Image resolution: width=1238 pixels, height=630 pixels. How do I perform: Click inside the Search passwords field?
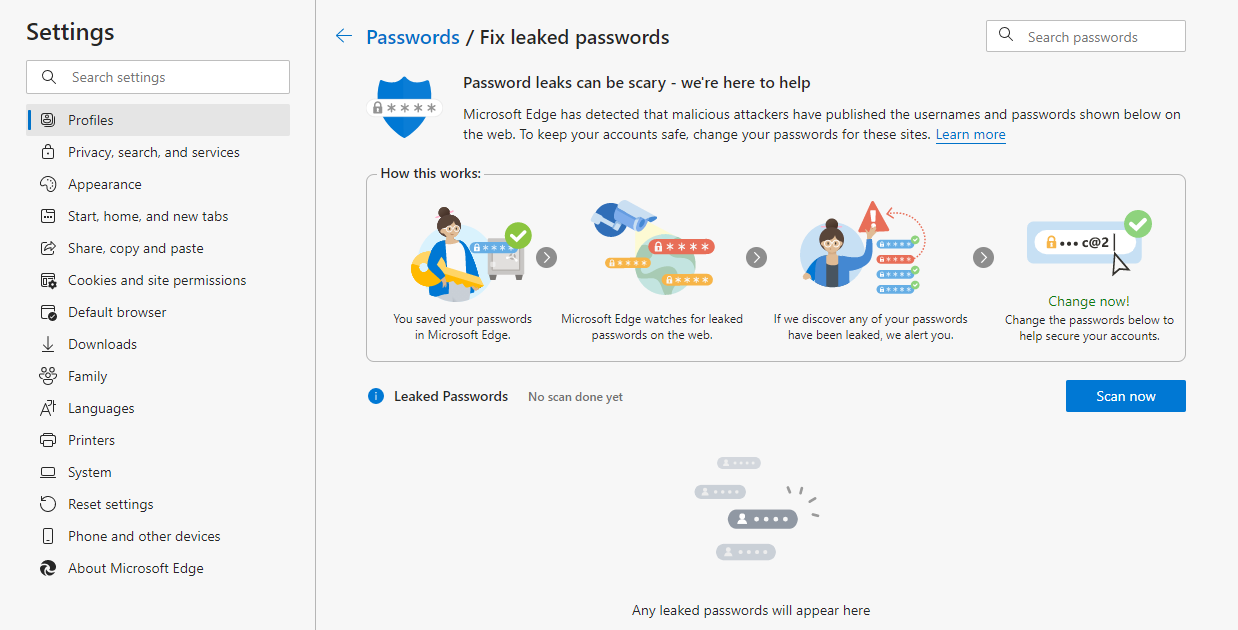pyautogui.click(x=1085, y=36)
